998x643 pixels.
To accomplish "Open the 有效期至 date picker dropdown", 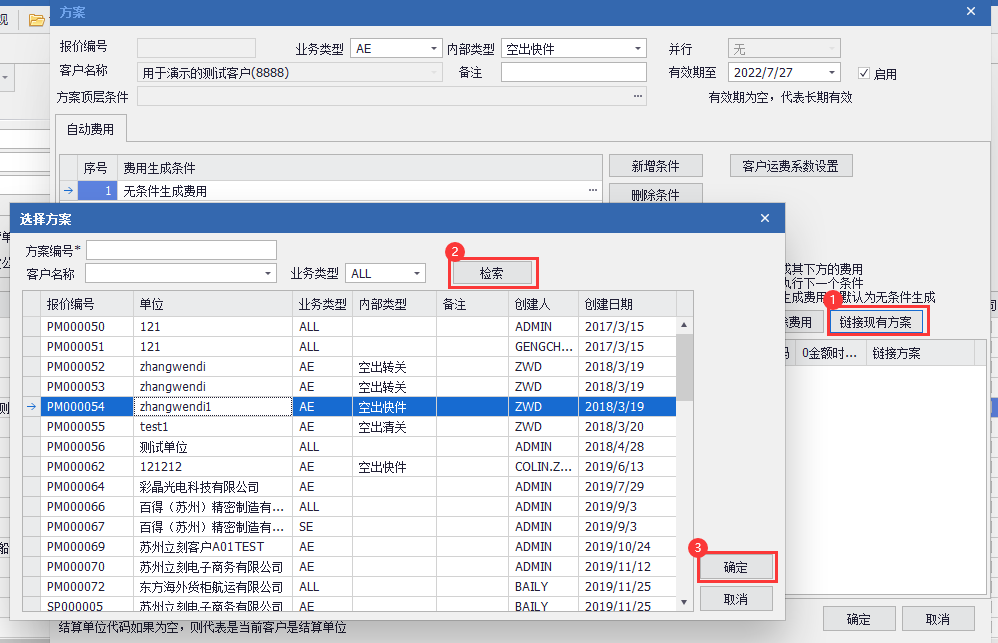I will [x=832, y=72].
